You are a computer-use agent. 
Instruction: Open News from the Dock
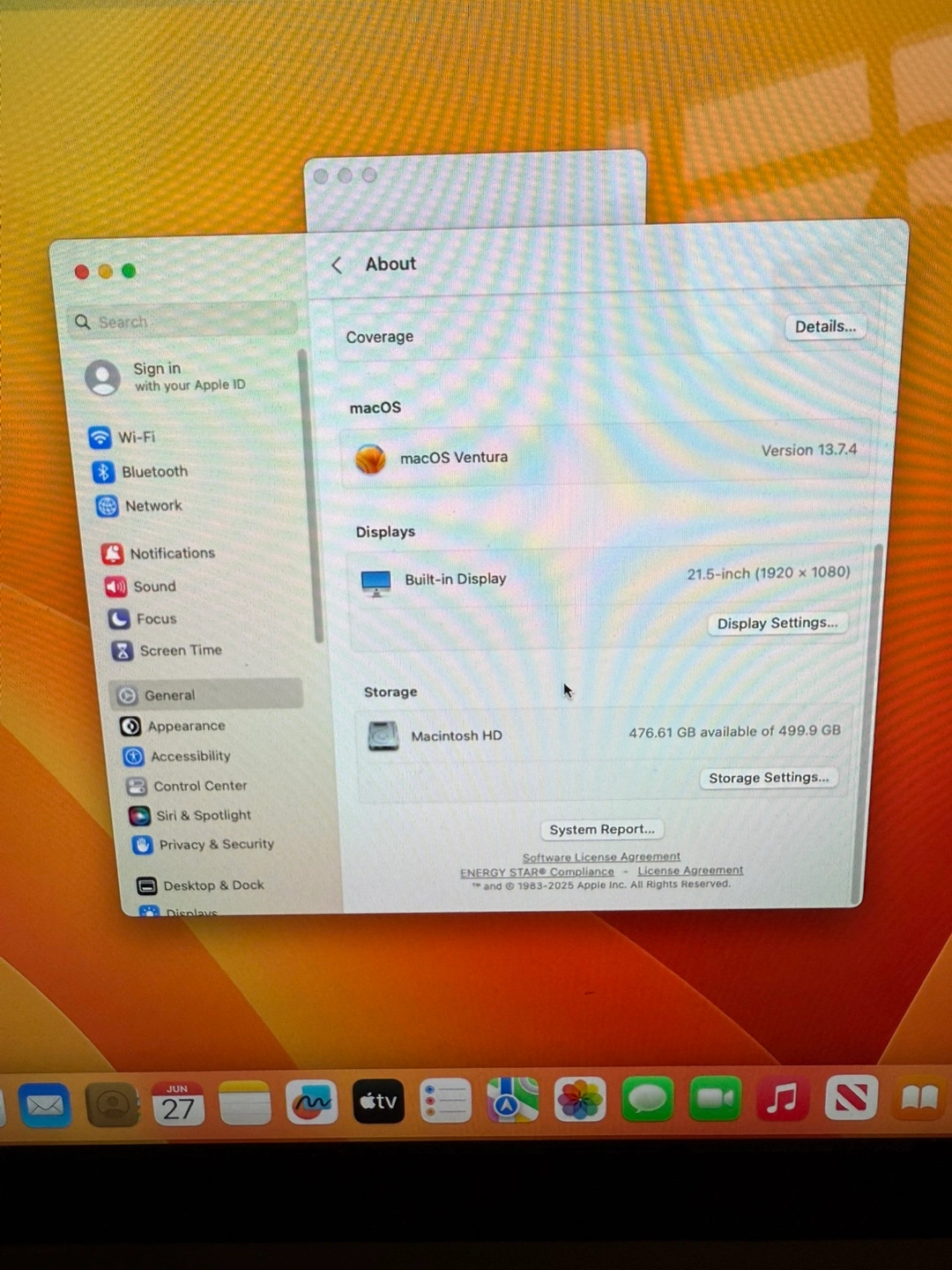pos(851,1097)
